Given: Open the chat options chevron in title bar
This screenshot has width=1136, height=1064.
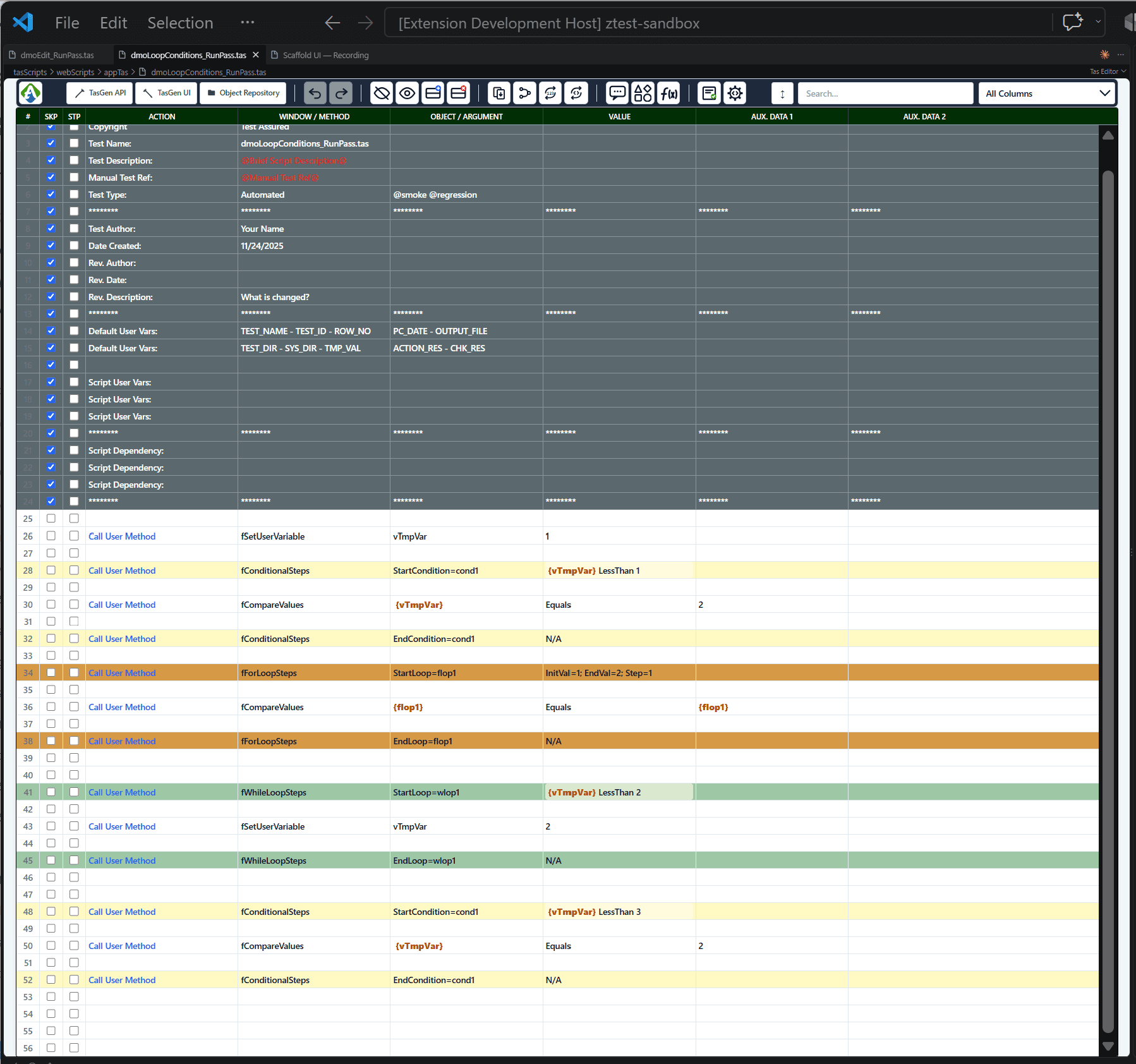Looking at the screenshot, I should tap(1098, 22).
